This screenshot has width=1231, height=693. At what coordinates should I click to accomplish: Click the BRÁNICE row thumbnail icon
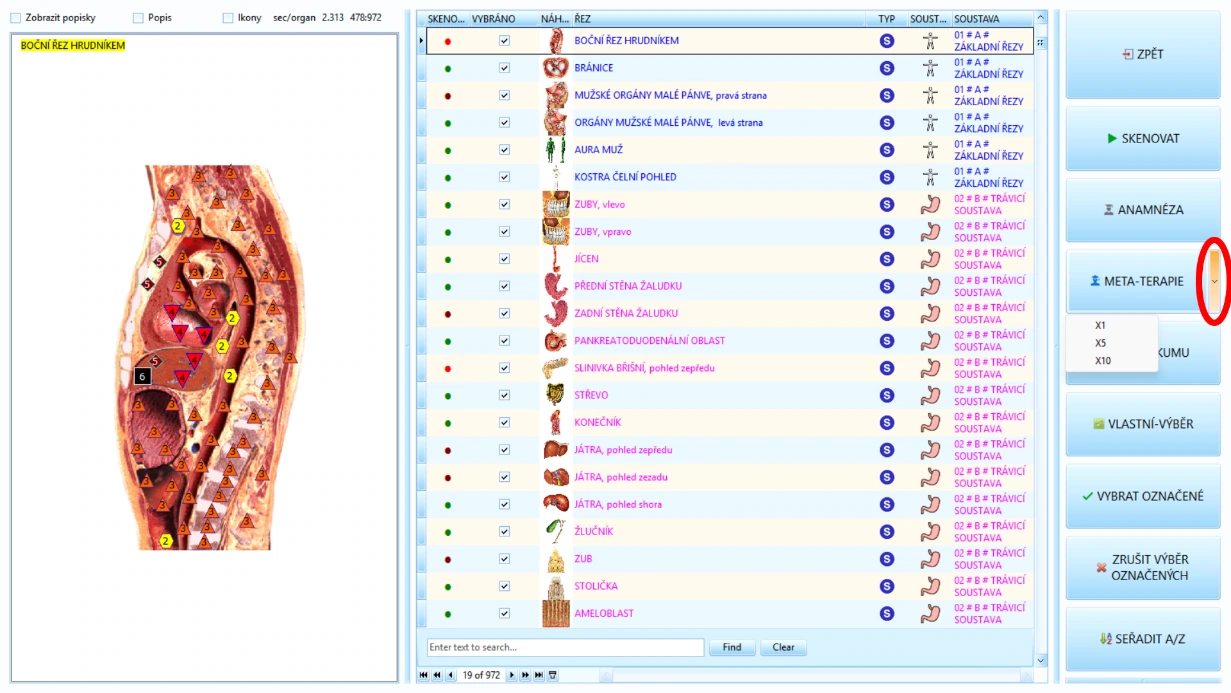[x=555, y=68]
